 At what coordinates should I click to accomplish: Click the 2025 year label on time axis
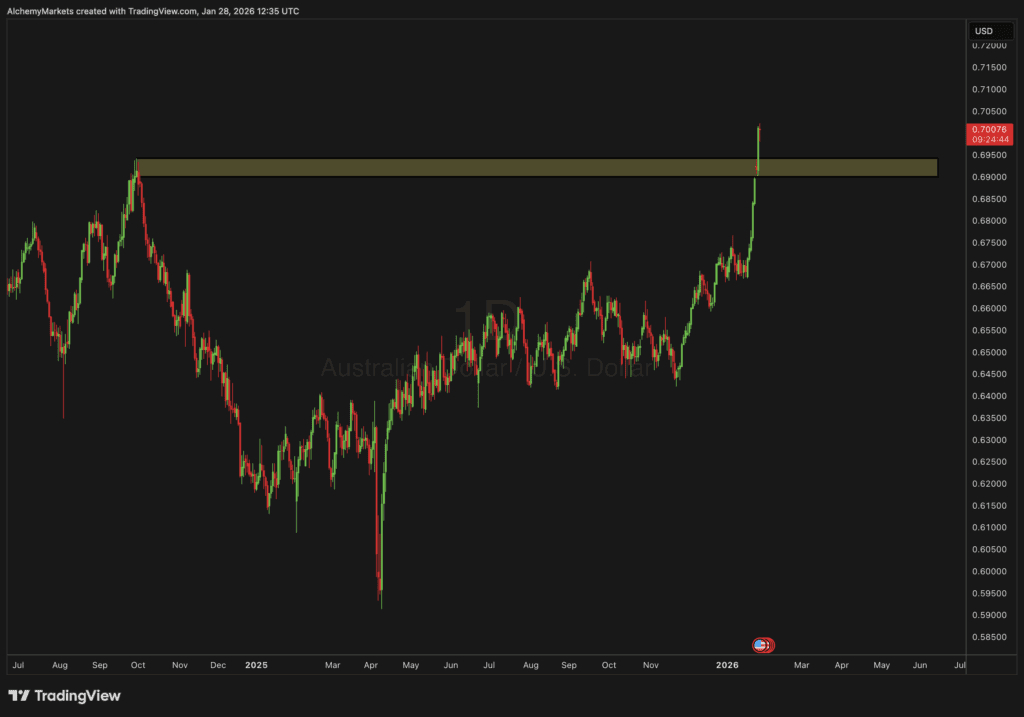point(256,665)
